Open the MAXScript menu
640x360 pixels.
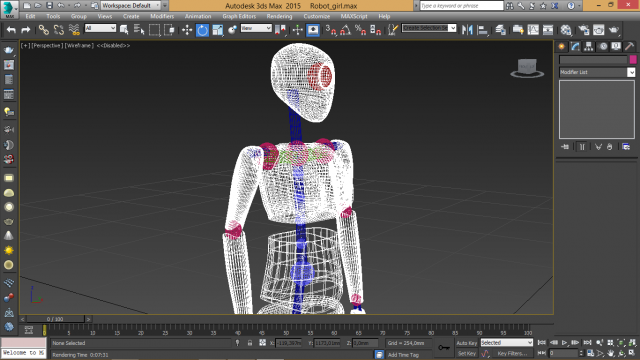coord(354,16)
